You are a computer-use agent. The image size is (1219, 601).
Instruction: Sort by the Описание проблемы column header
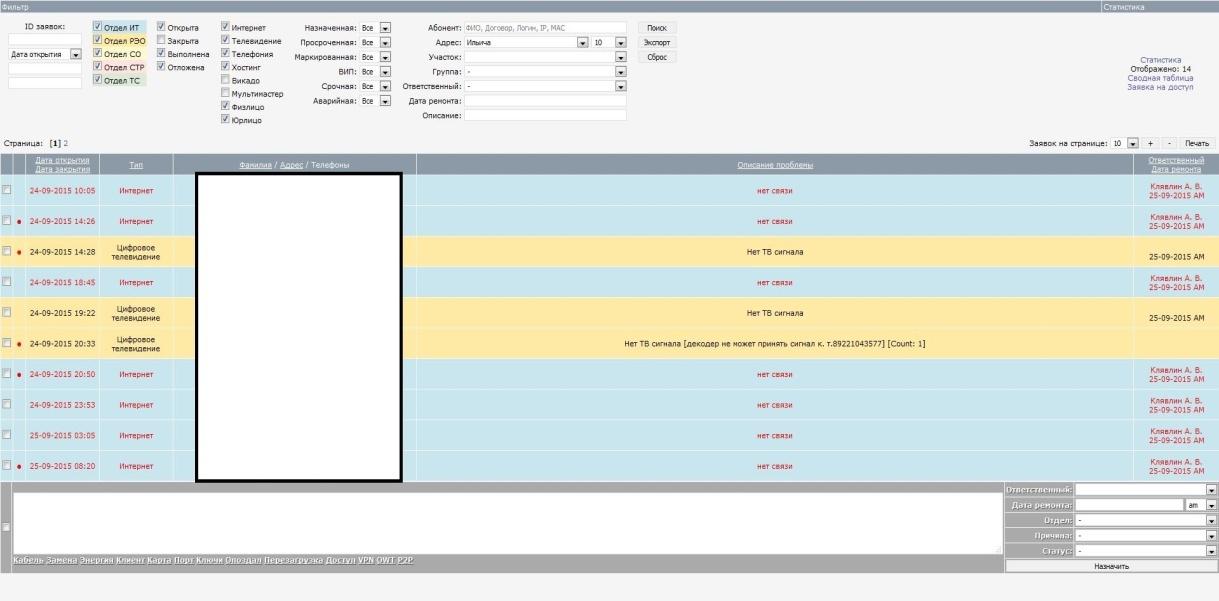pyautogui.click(x=775, y=165)
